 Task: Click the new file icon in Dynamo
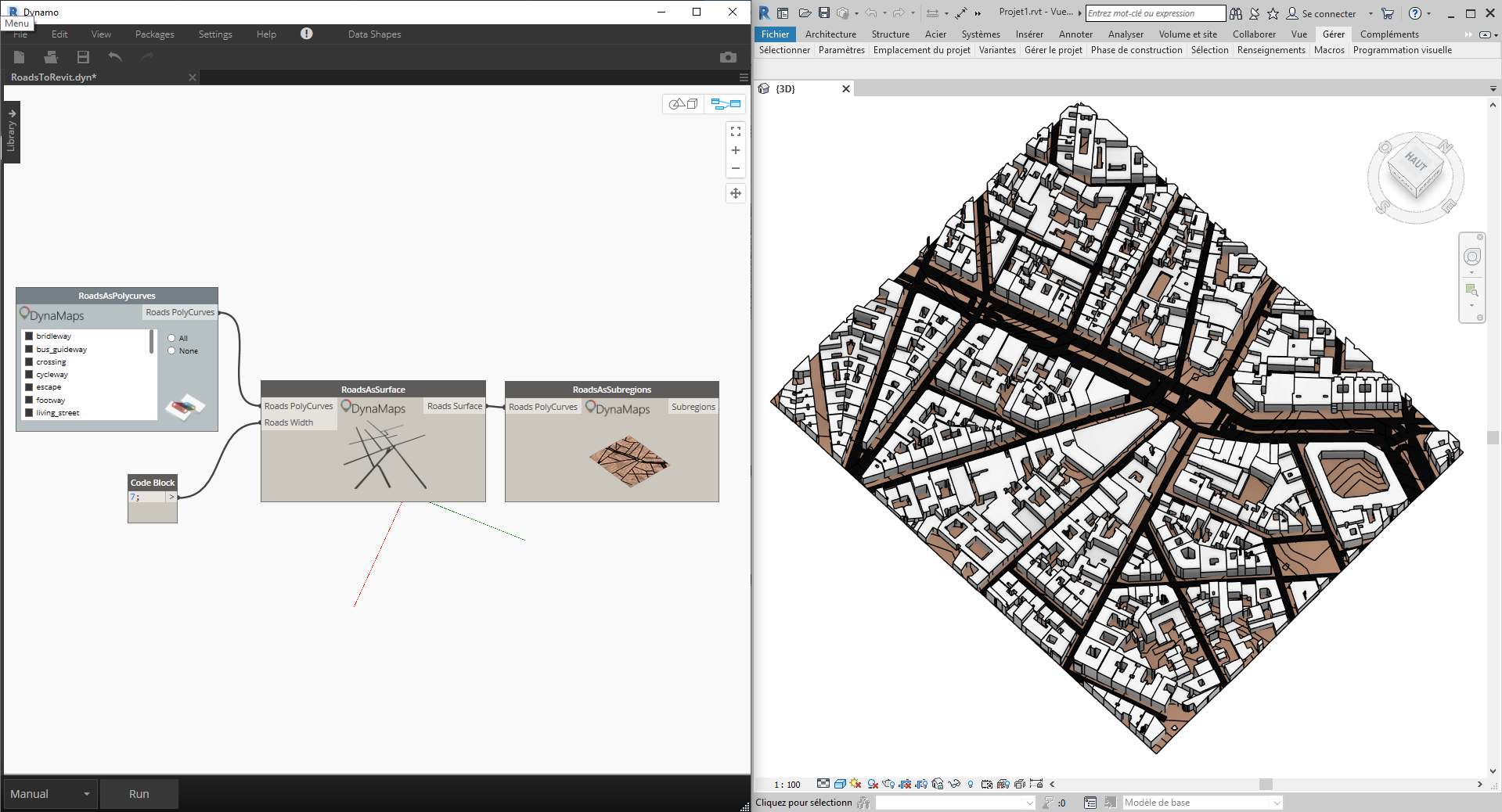(x=20, y=57)
